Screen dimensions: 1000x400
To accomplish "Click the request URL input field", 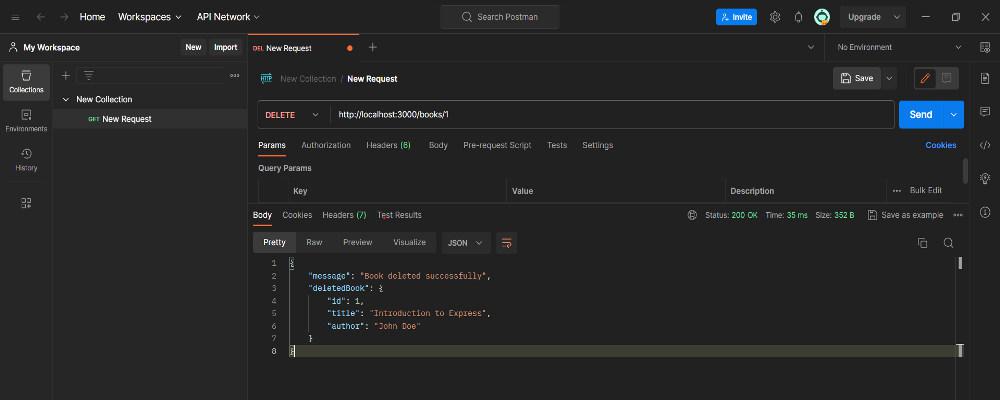I will coord(610,115).
